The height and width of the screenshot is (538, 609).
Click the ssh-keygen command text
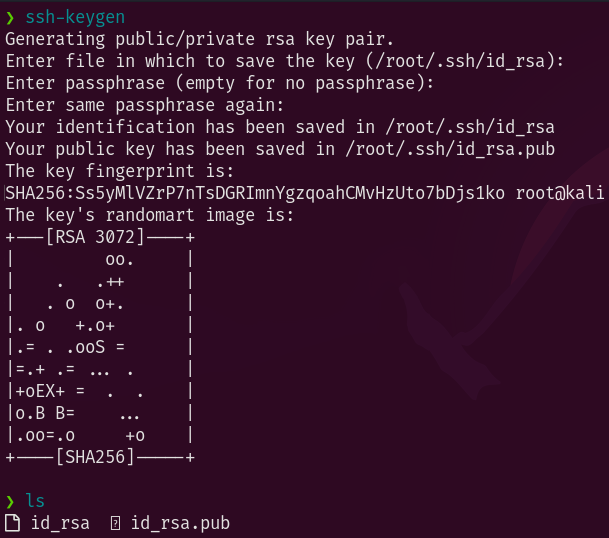point(75,17)
